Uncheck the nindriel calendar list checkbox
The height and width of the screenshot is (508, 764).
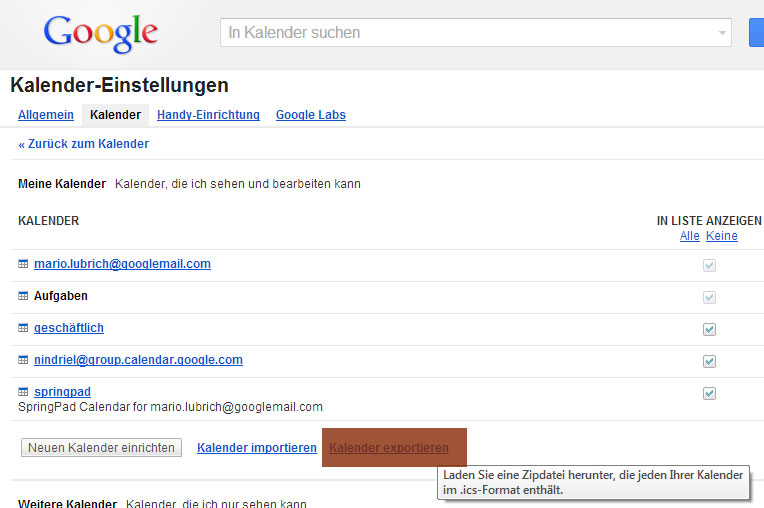tap(709, 361)
